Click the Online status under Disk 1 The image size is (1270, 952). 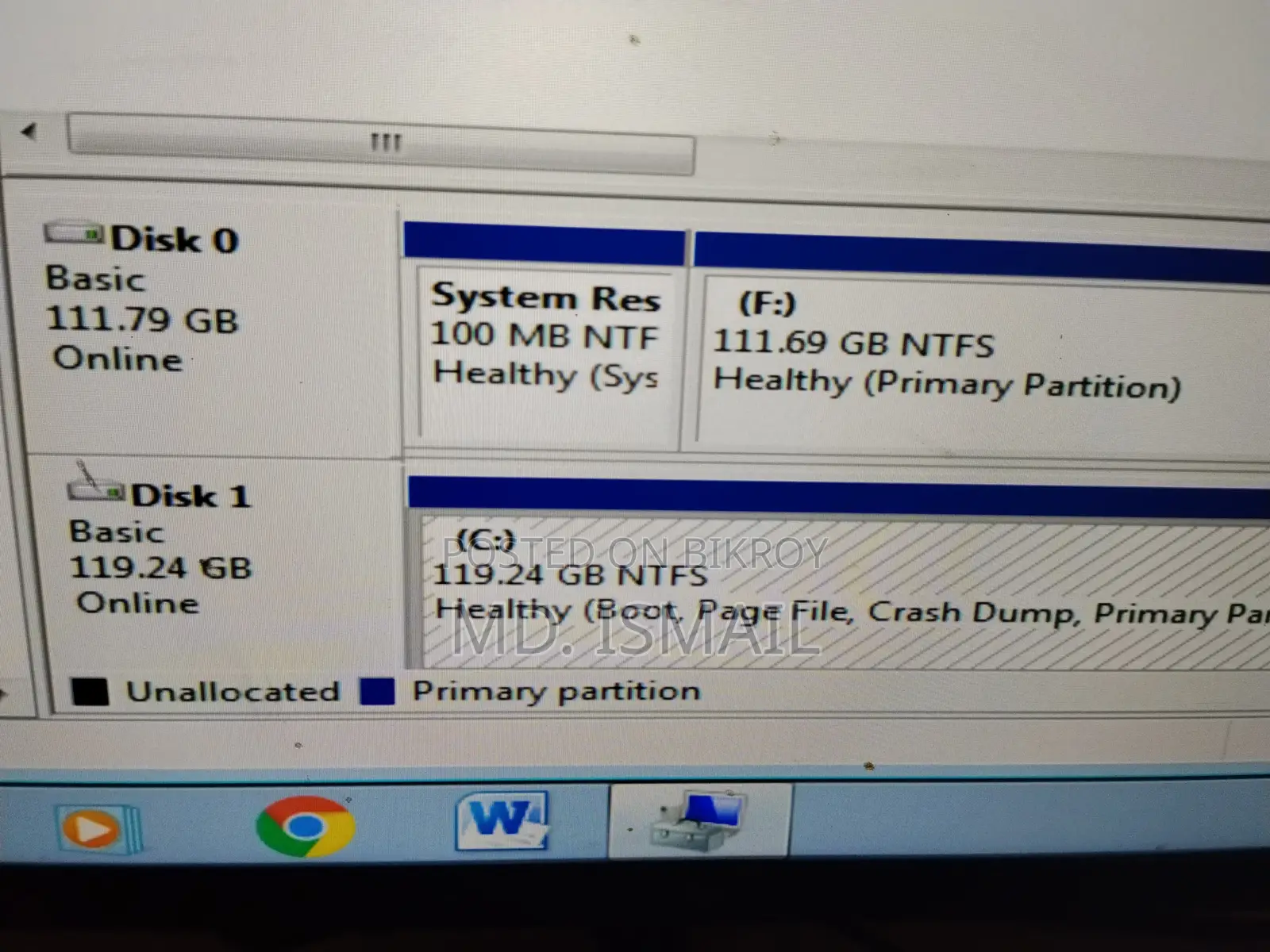(x=137, y=603)
